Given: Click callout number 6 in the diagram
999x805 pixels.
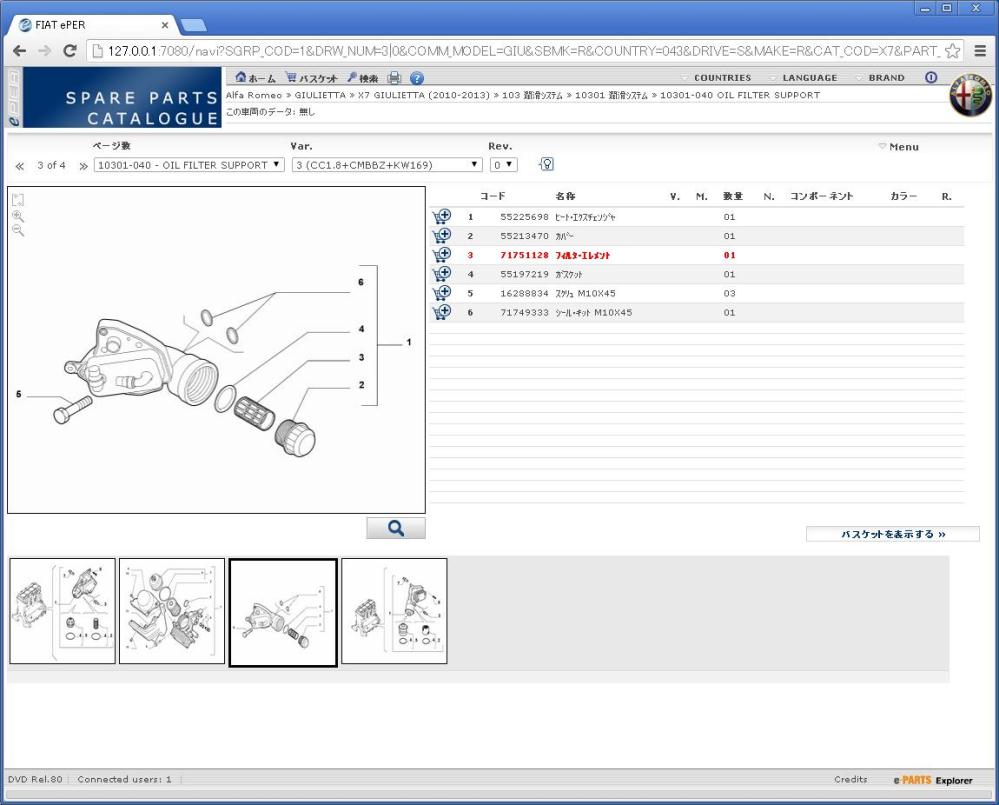Looking at the screenshot, I should click(361, 282).
